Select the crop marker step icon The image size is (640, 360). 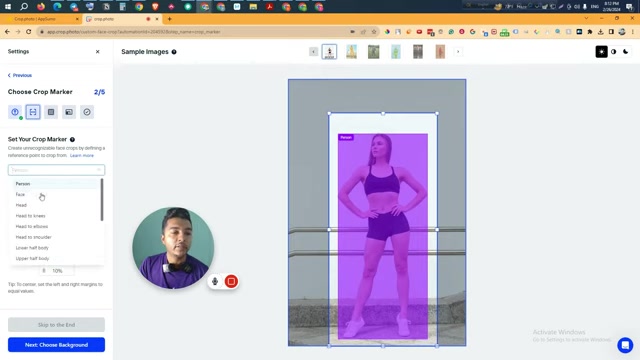pyautogui.click(x=33, y=112)
